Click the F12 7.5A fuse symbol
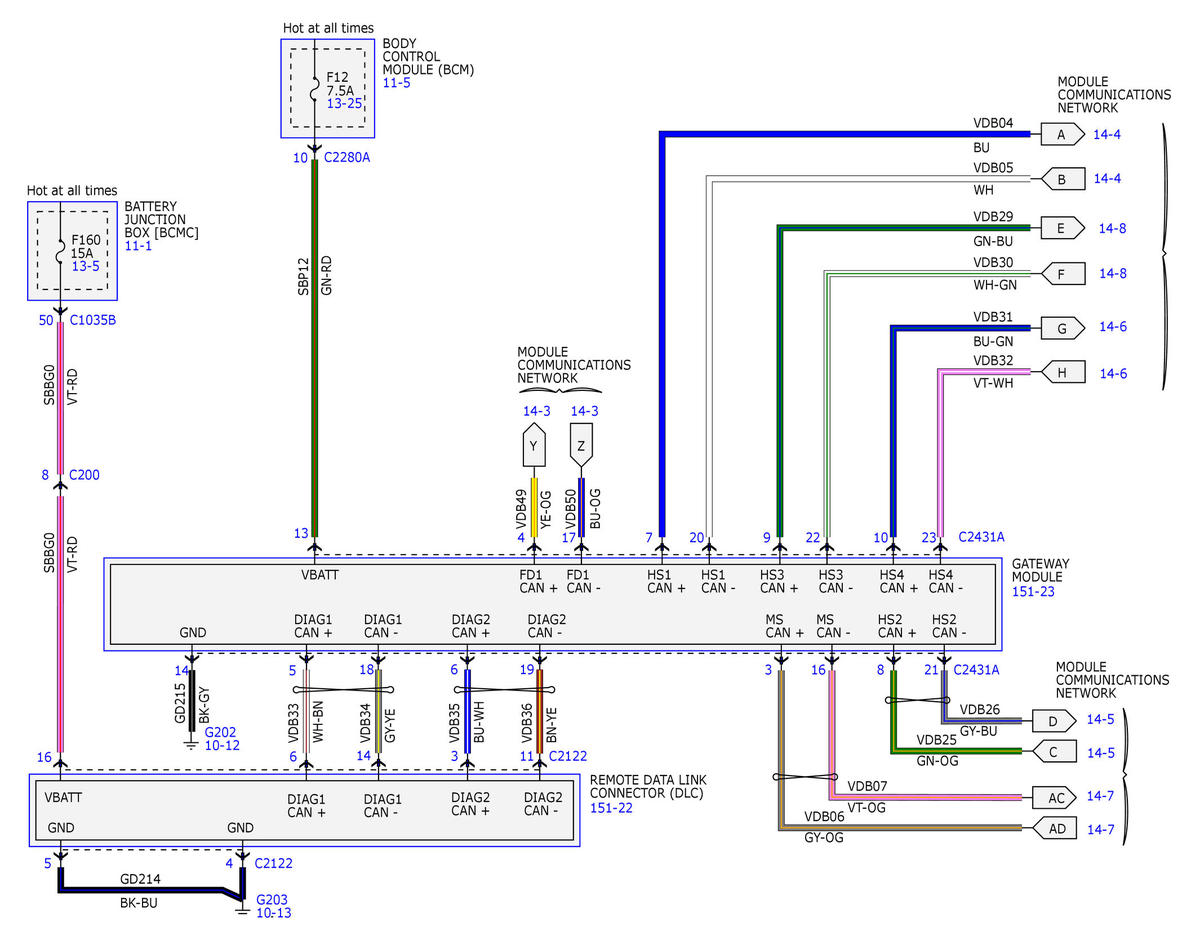The height and width of the screenshot is (927, 1200). pos(315,88)
